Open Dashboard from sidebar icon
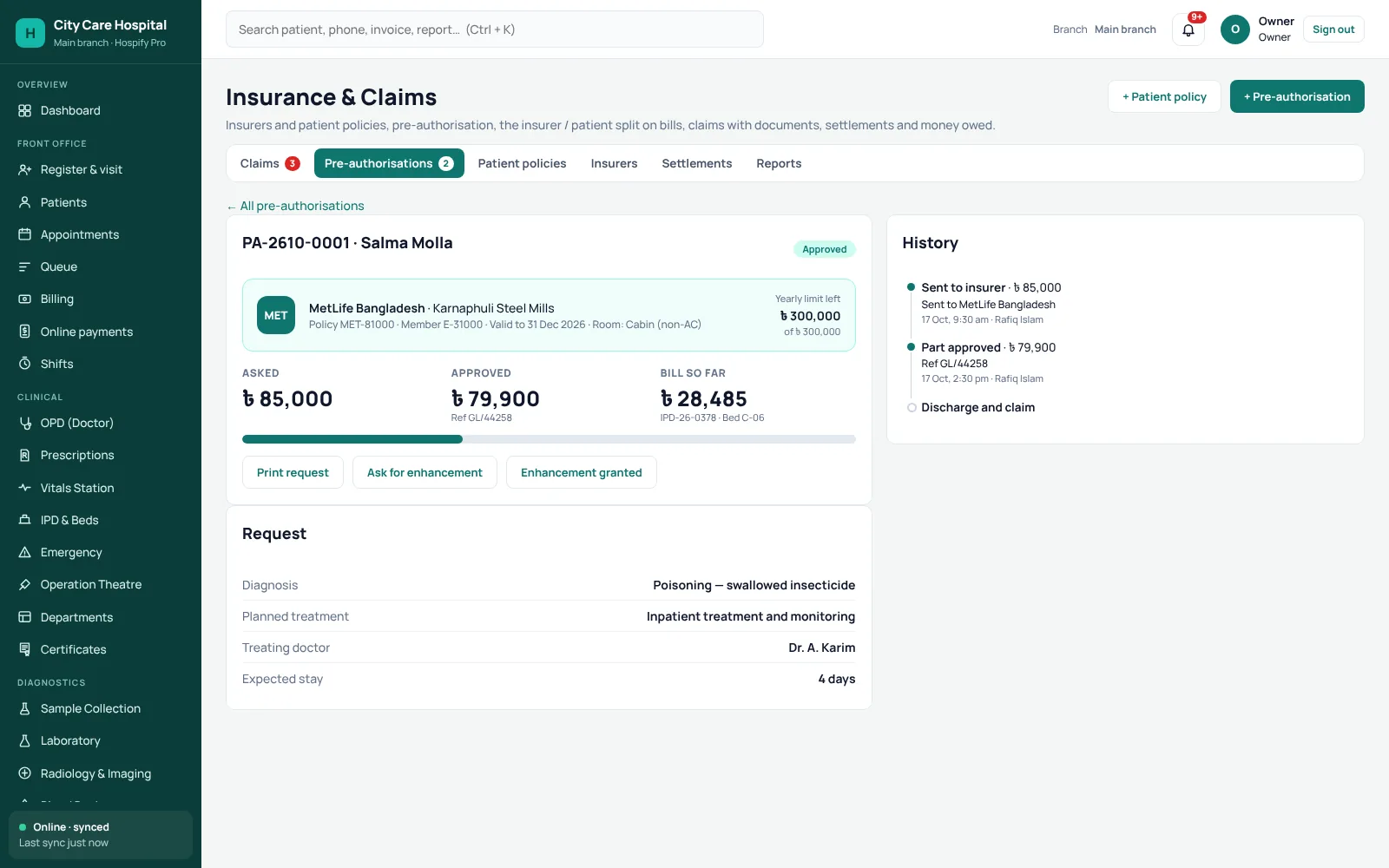Screen dimensions: 1389x868 (x=24, y=110)
